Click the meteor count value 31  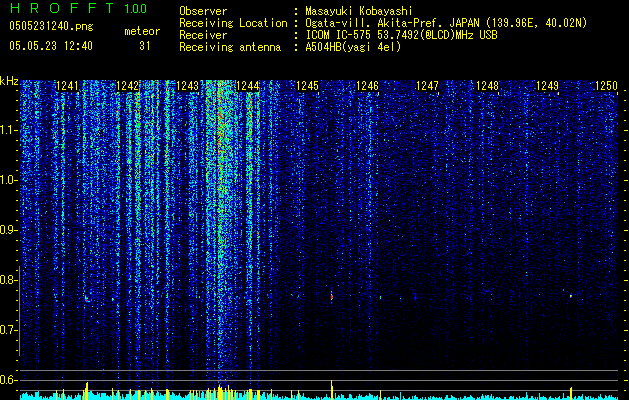(x=145, y=46)
